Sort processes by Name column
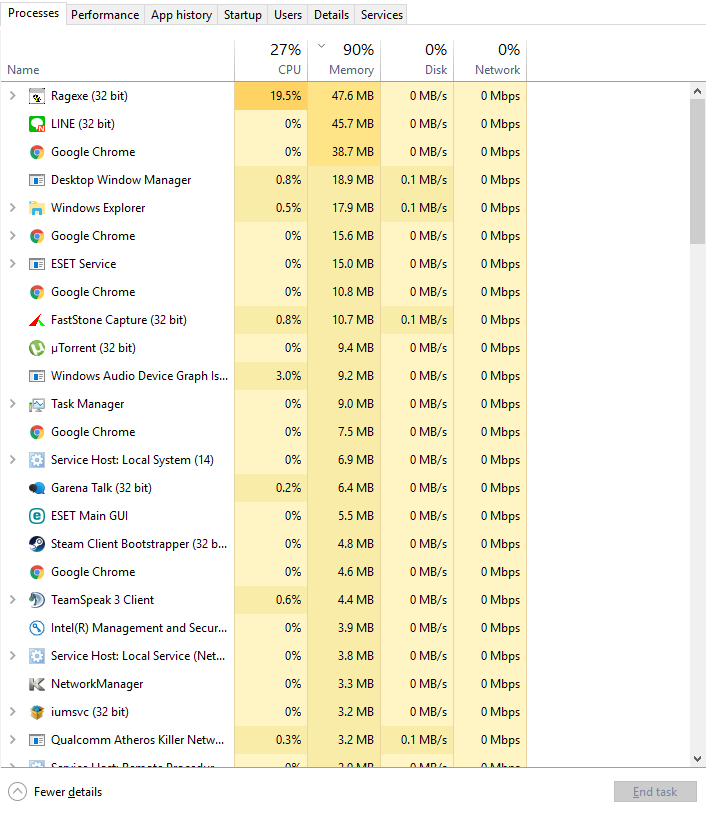Image resolution: width=706 pixels, height=816 pixels. pos(118,61)
